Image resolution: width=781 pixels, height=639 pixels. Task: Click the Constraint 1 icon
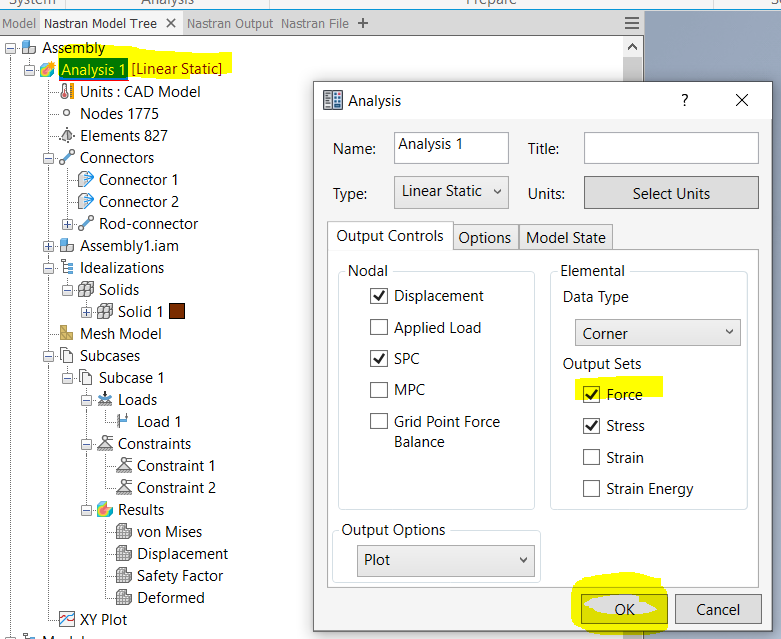click(124, 465)
